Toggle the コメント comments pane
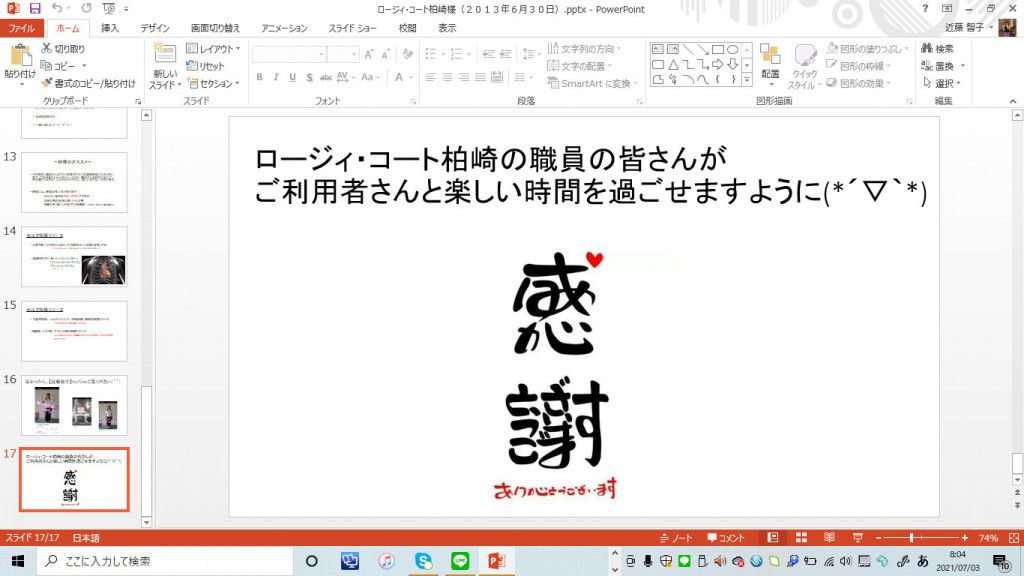The width and height of the screenshot is (1024, 576). click(x=726, y=538)
